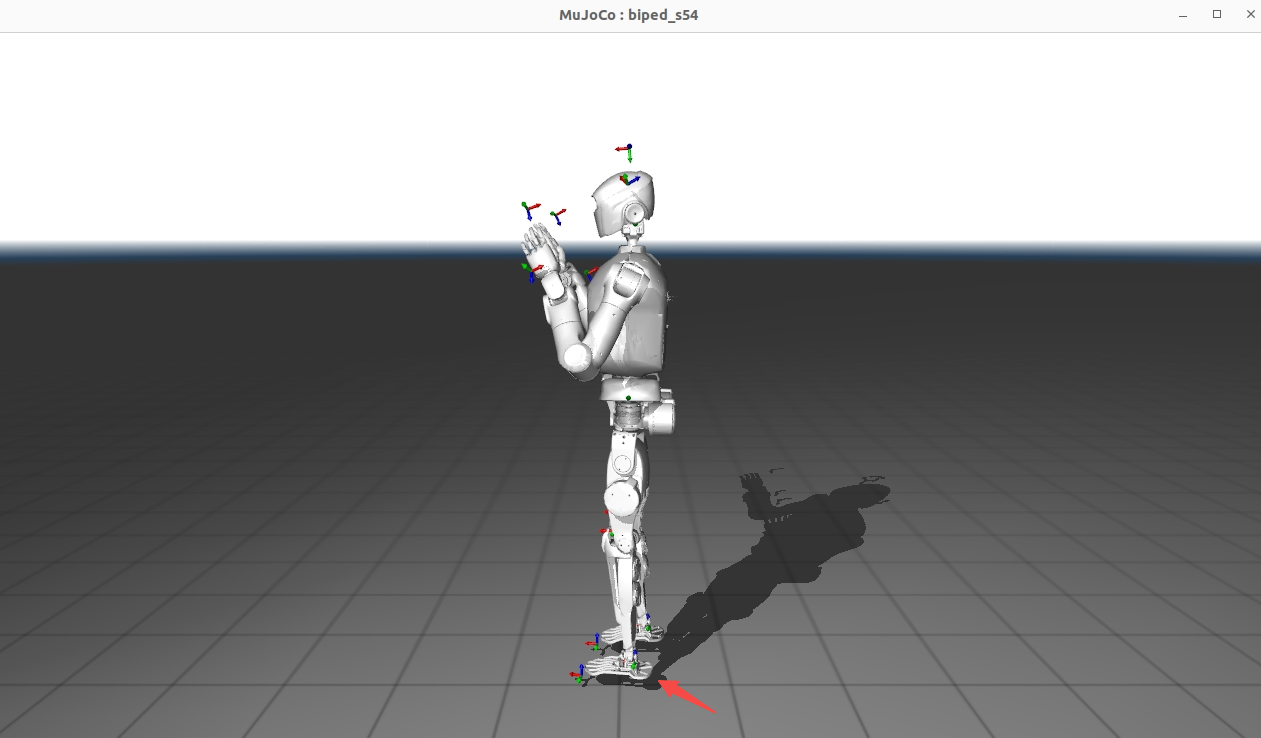Click the MuJoCo : biped_s54 title bar
Viewport: 1261px width, 738px height.
[628, 15]
